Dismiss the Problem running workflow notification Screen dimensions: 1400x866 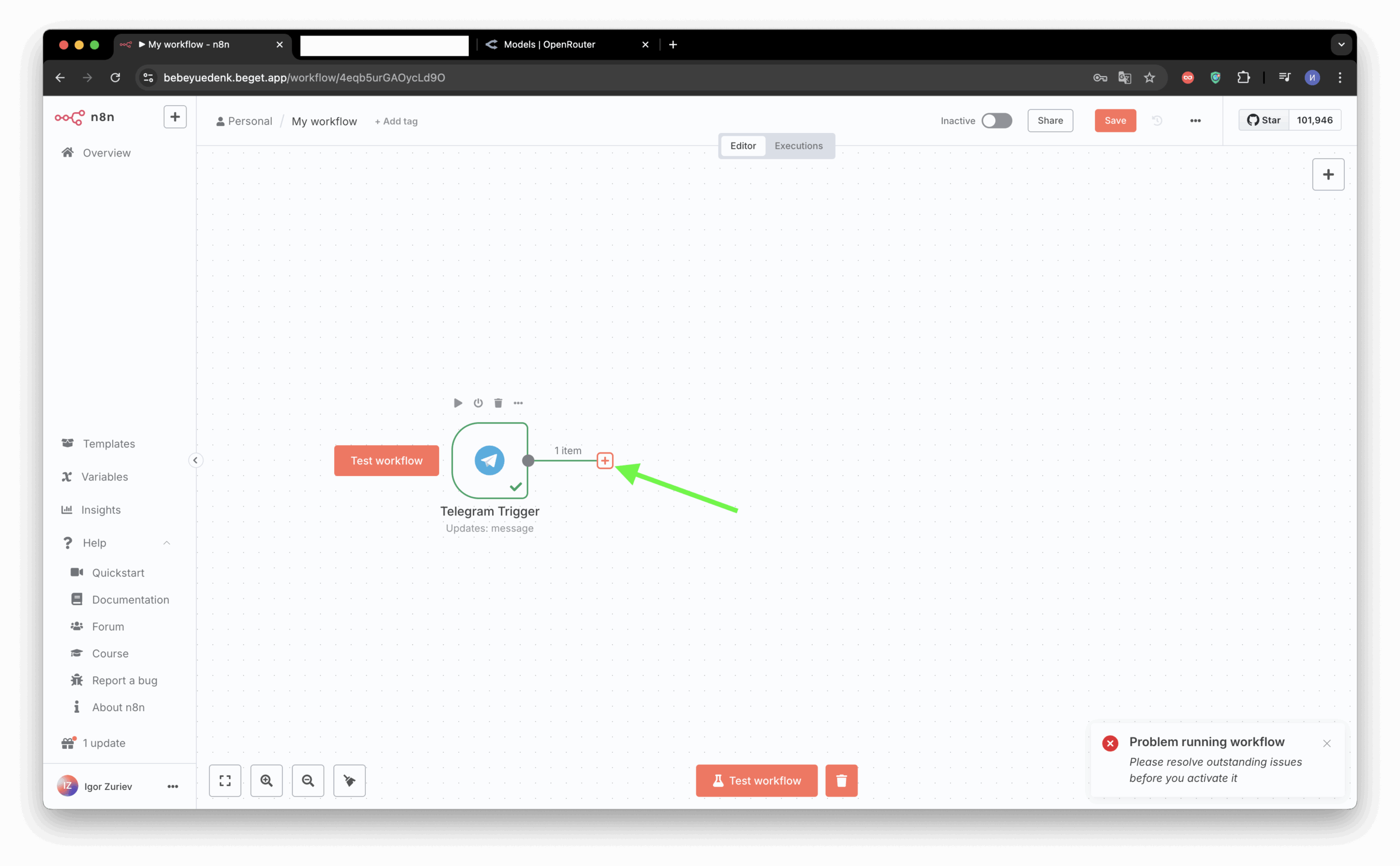click(x=1326, y=743)
